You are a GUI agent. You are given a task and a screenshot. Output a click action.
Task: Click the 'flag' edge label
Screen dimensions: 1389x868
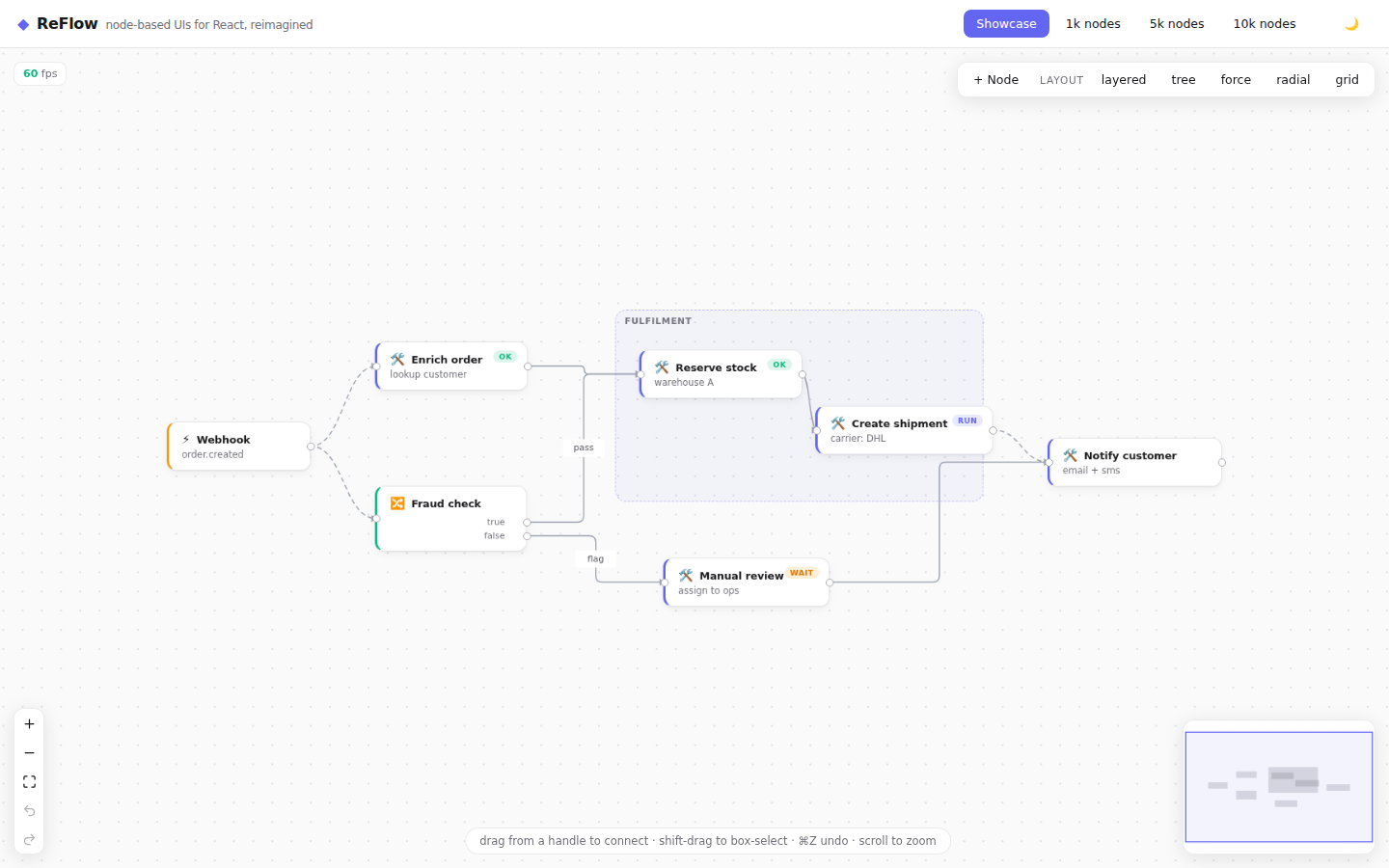pos(595,558)
